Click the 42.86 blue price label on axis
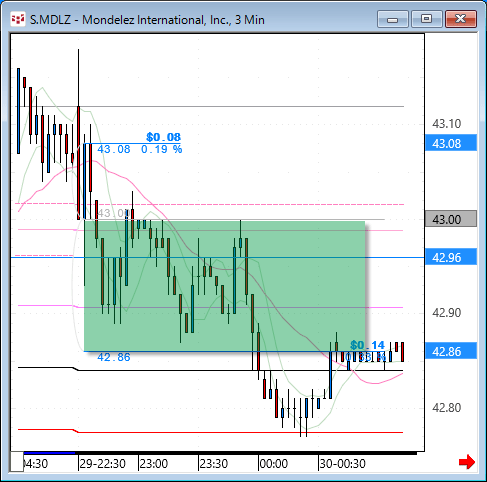Image resolution: width=487 pixels, height=482 pixels. point(451,351)
